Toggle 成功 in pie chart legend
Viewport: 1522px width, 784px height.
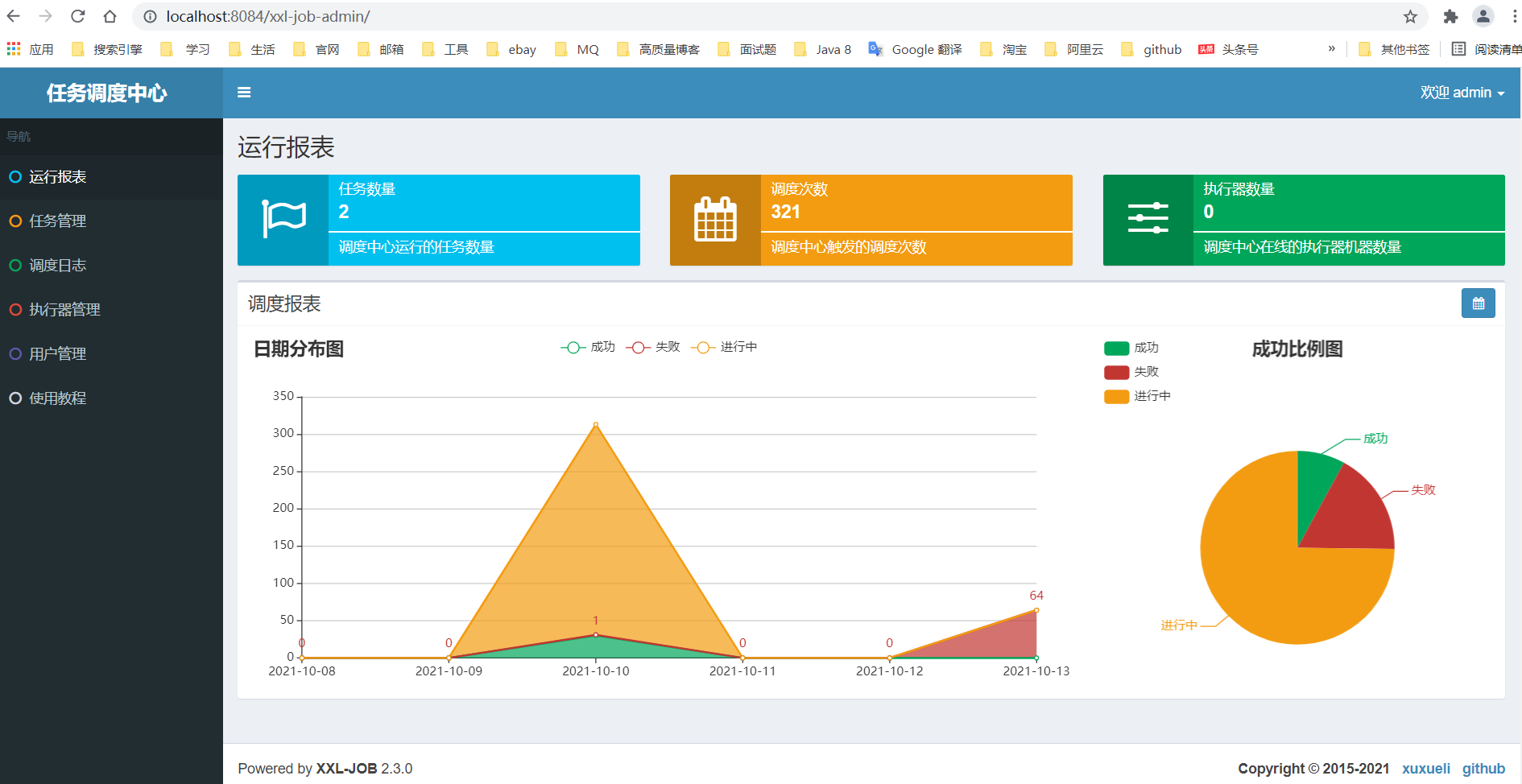pos(1131,348)
